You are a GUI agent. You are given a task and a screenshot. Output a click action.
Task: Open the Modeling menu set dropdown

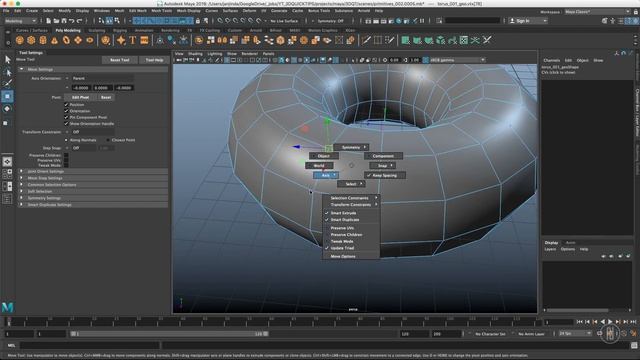[x=20, y=20]
